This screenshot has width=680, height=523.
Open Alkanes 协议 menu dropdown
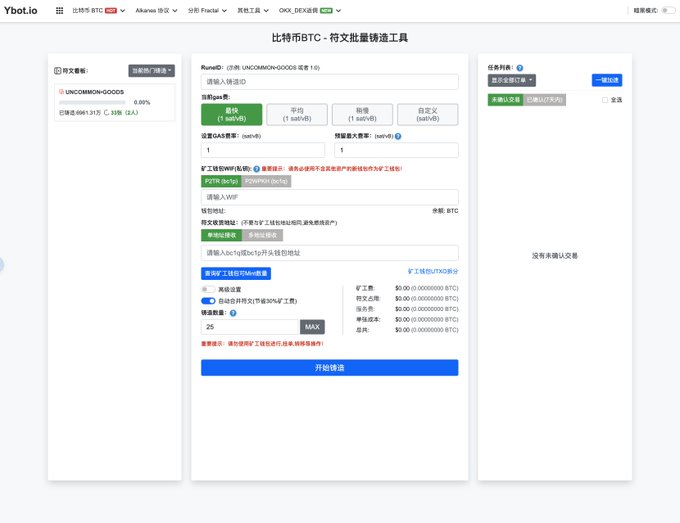[156, 10]
